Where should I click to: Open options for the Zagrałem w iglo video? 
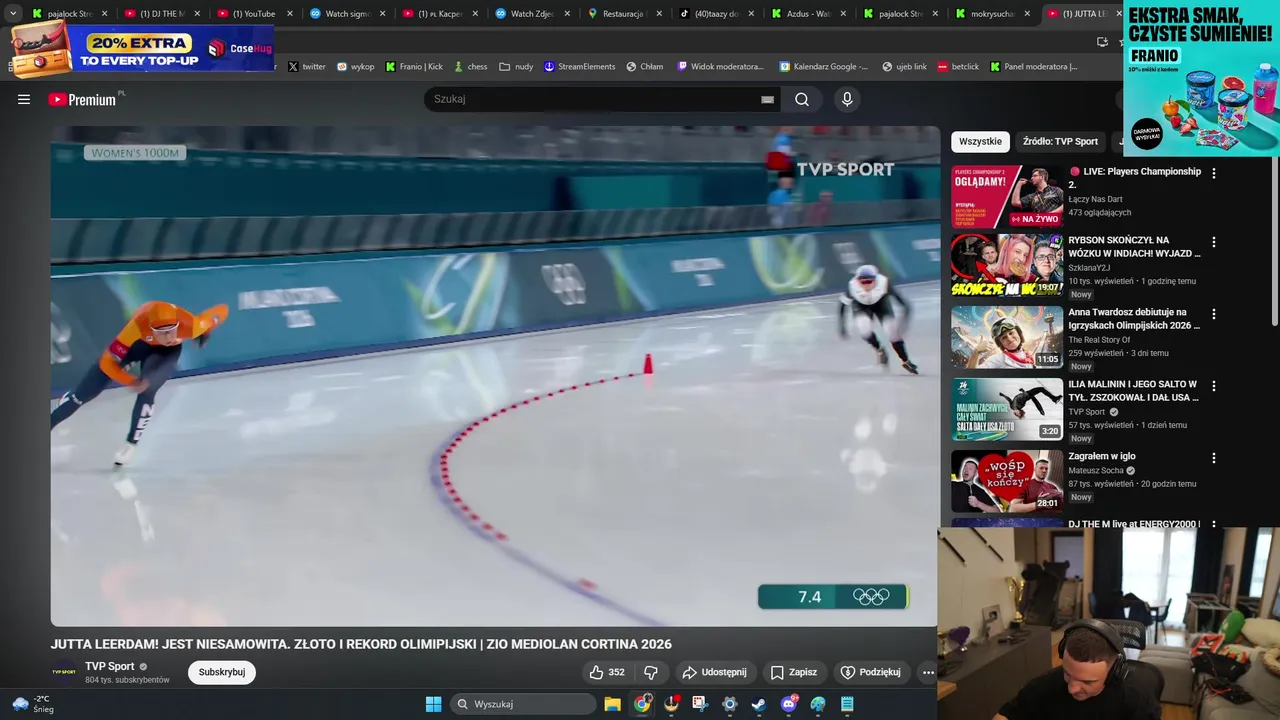pos(1214,458)
